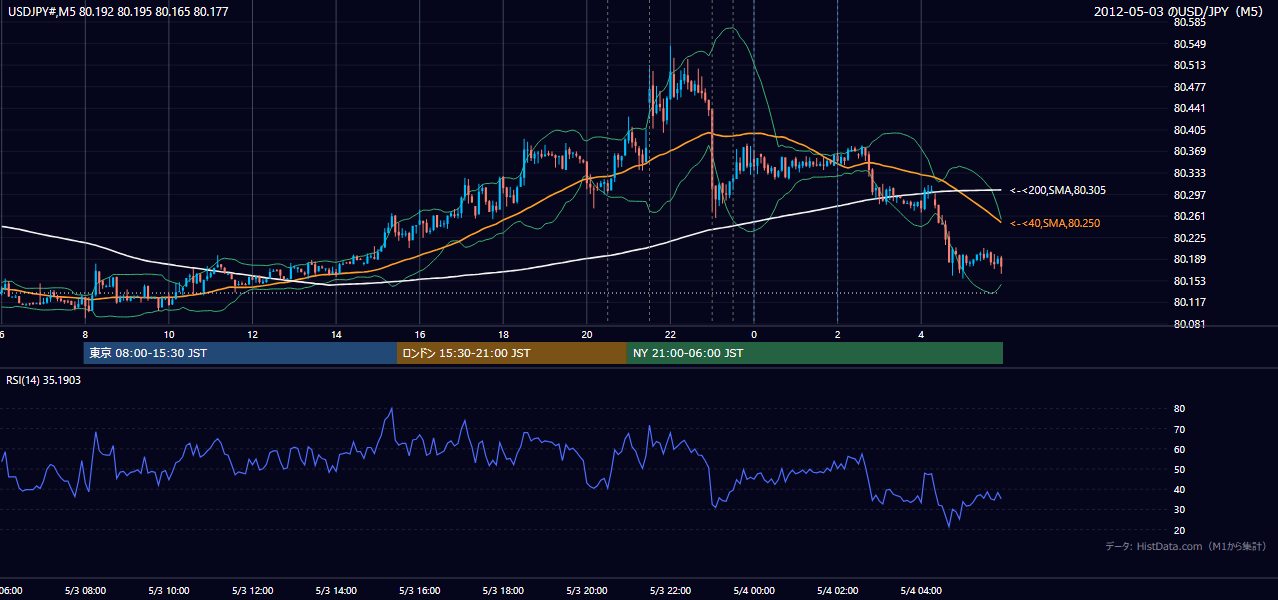
Task: Click the 5/3 20:00 date label
Action: [586, 590]
